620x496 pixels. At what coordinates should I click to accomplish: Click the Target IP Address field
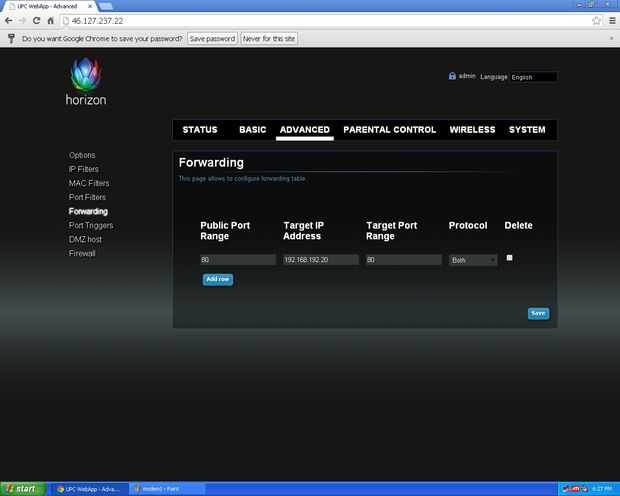coord(321,260)
